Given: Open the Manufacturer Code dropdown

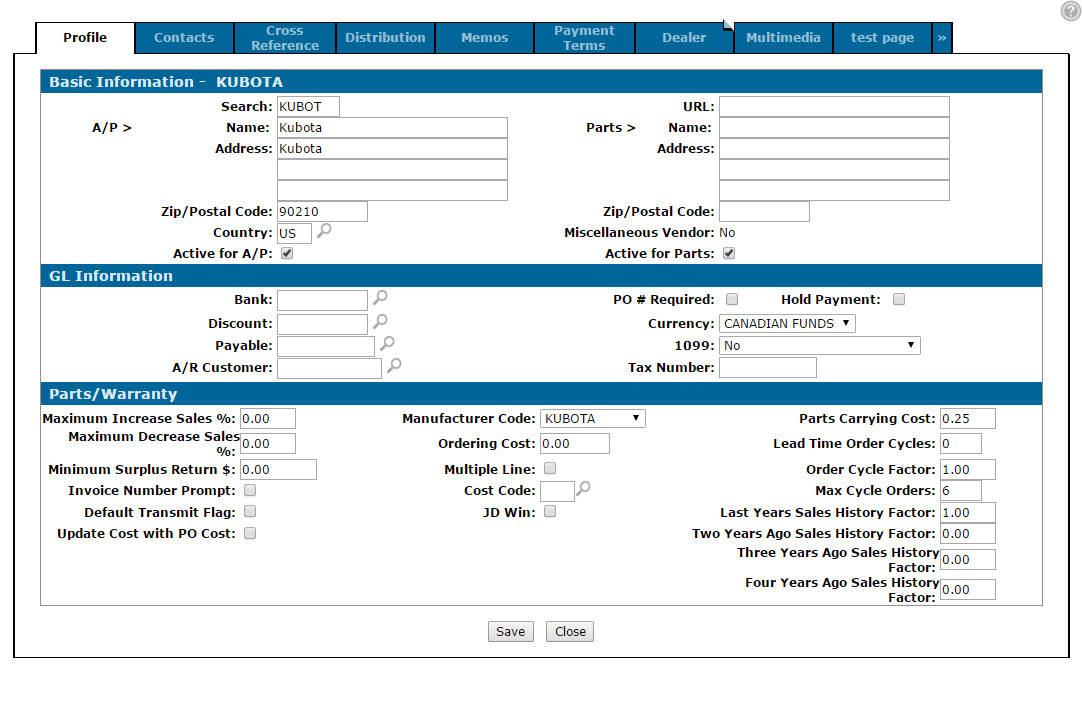Looking at the screenshot, I should pyautogui.click(x=593, y=418).
